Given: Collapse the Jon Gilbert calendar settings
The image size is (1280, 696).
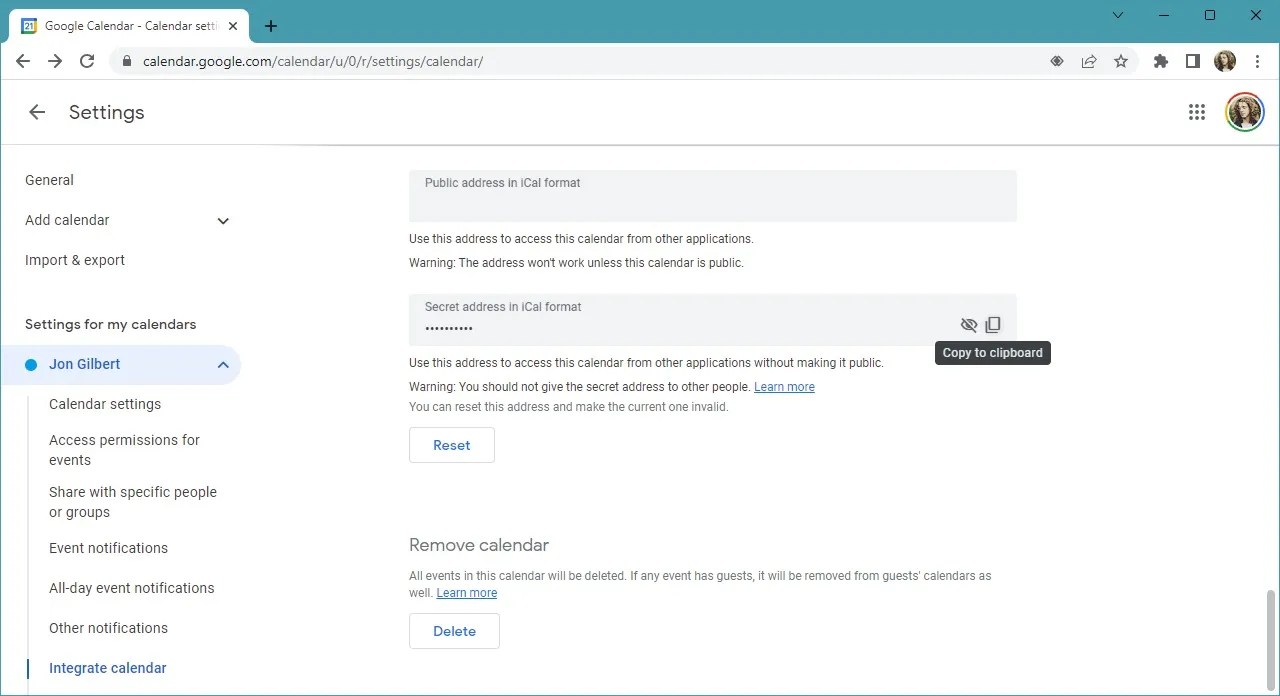Looking at the screenshot, I should [223, 365].
